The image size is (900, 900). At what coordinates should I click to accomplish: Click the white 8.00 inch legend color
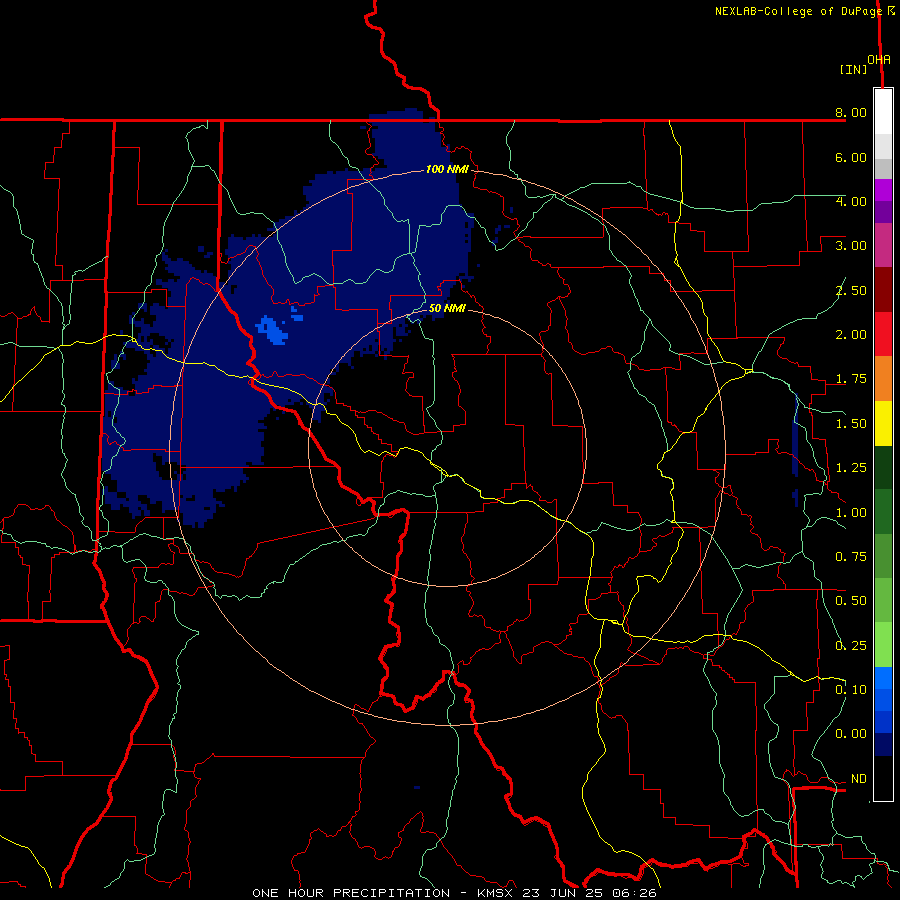(883, 111)
